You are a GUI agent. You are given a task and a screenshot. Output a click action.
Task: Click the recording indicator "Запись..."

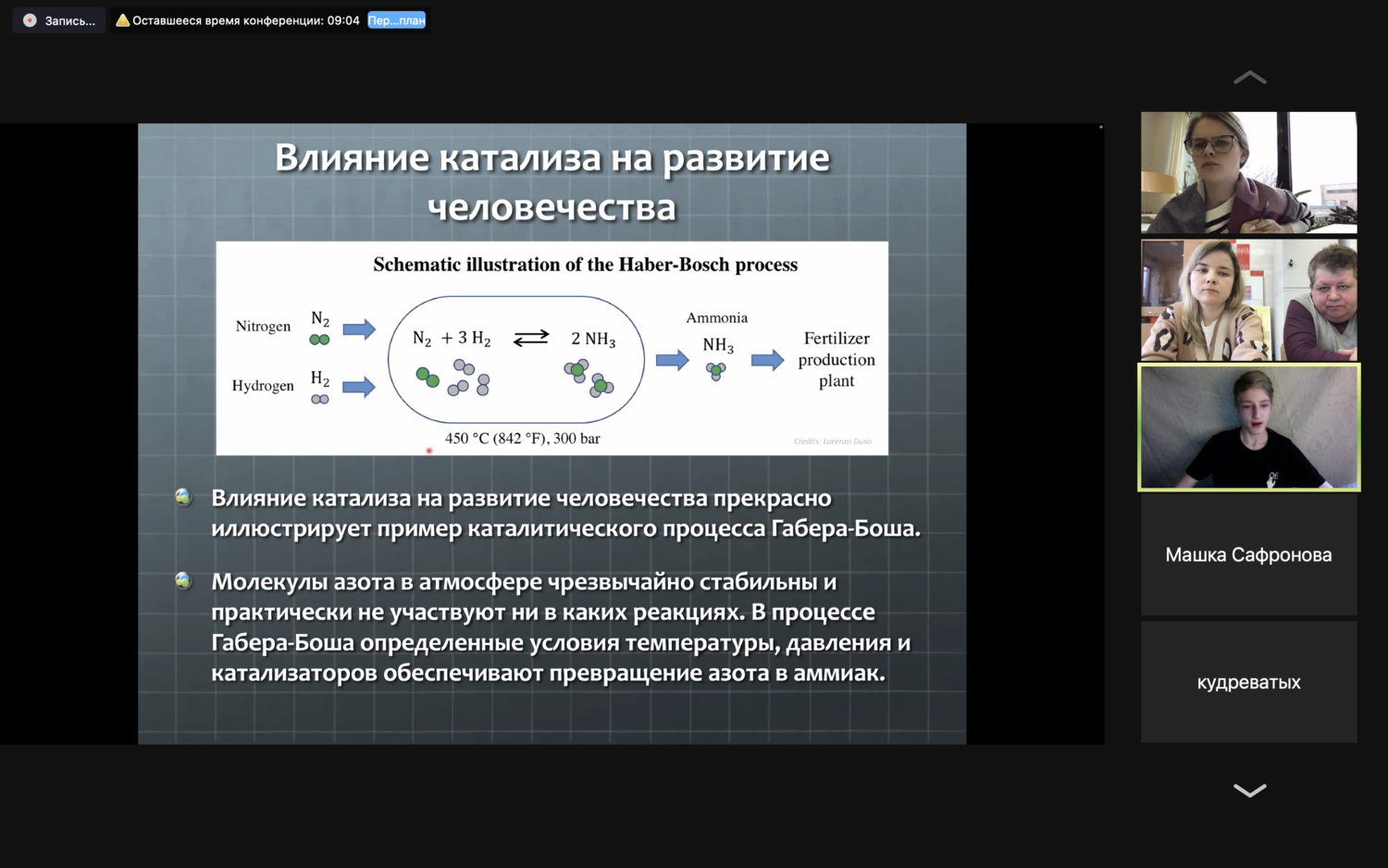coord(59,20)
